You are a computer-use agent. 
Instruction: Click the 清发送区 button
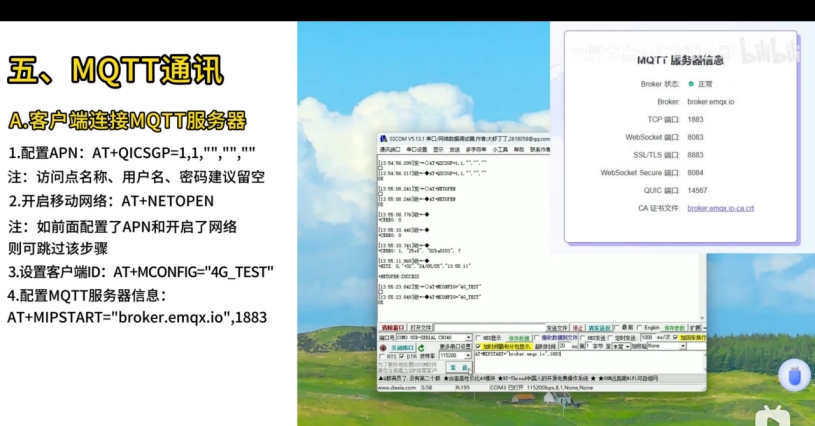599,328
